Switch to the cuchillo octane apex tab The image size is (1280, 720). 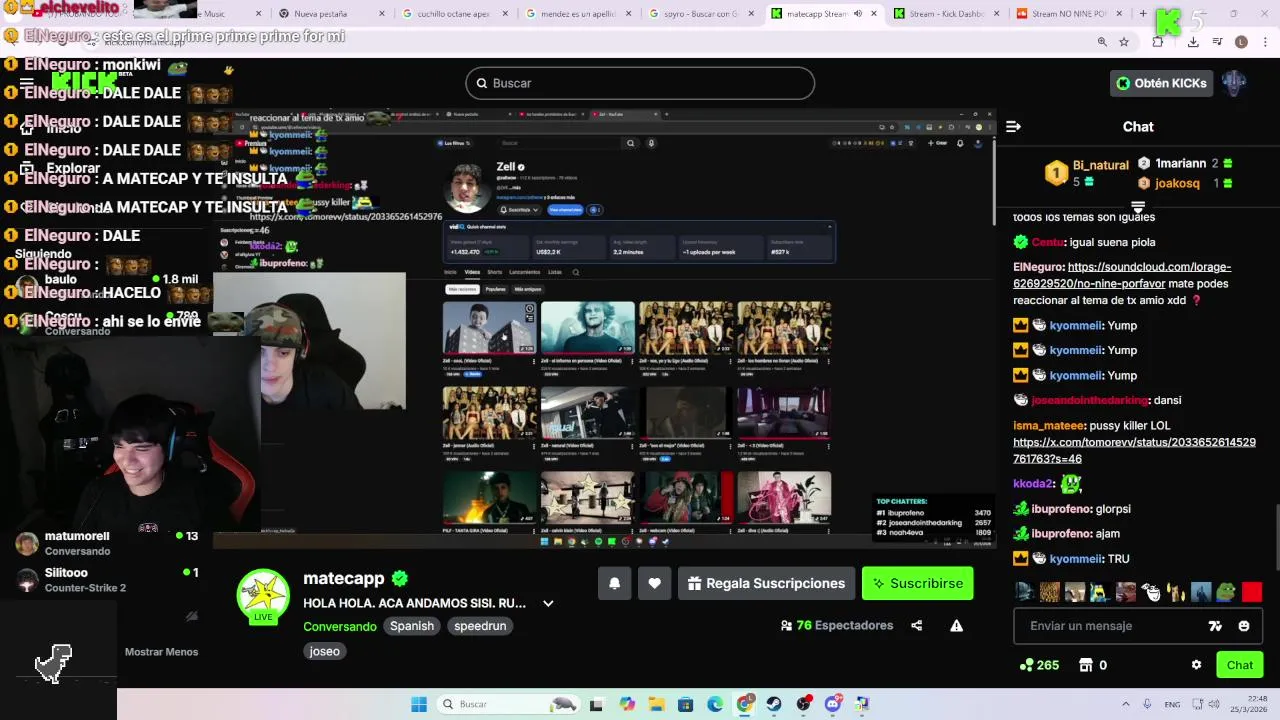coord(455,14)
